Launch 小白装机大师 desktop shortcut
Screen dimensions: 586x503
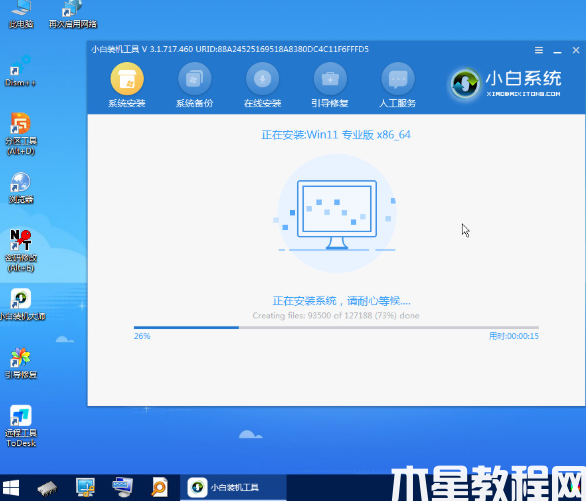click(22, 305)
